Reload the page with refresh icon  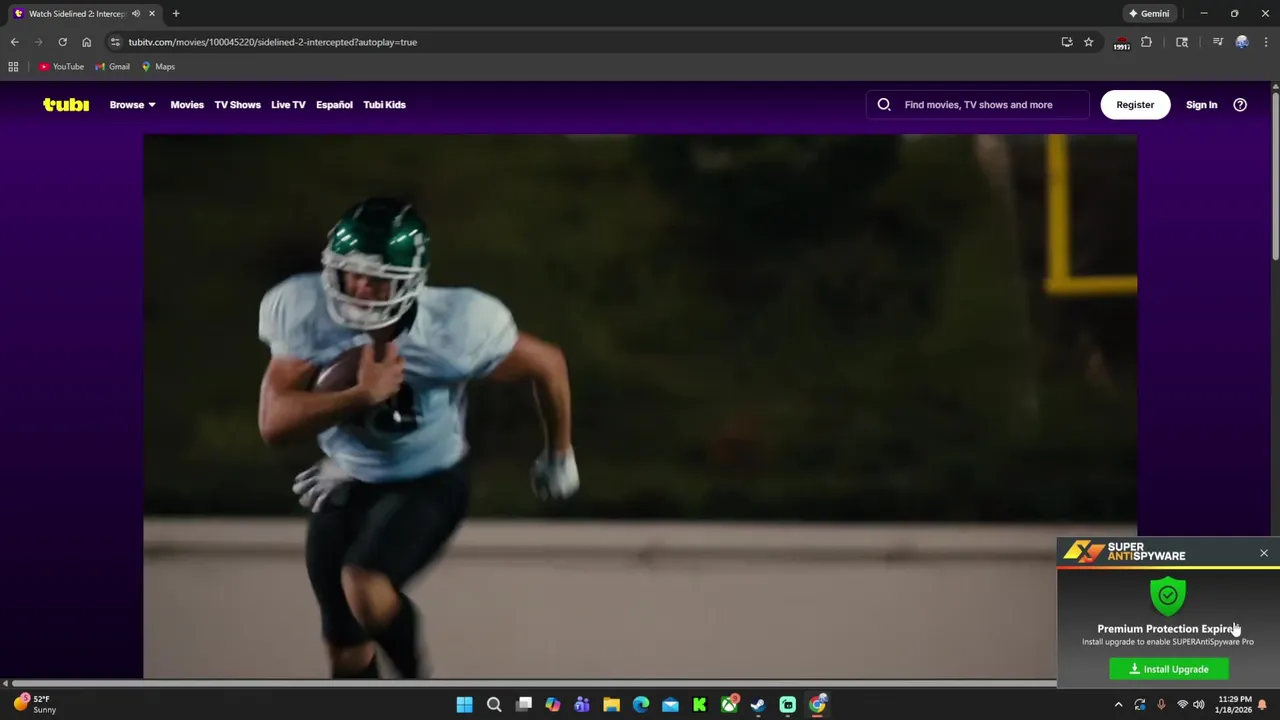[x=62, y=42]
